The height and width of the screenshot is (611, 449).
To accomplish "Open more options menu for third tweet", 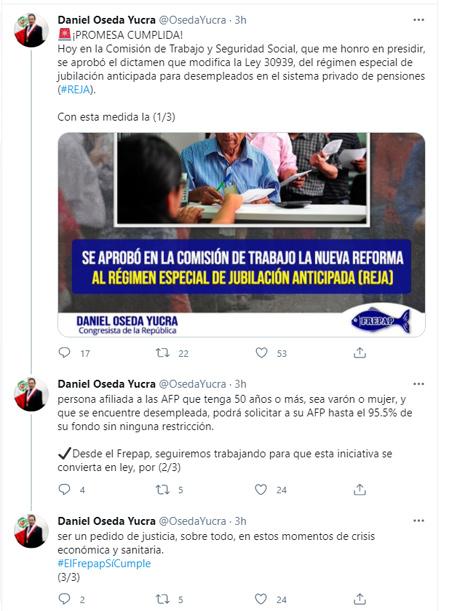I will pos(418,521).
